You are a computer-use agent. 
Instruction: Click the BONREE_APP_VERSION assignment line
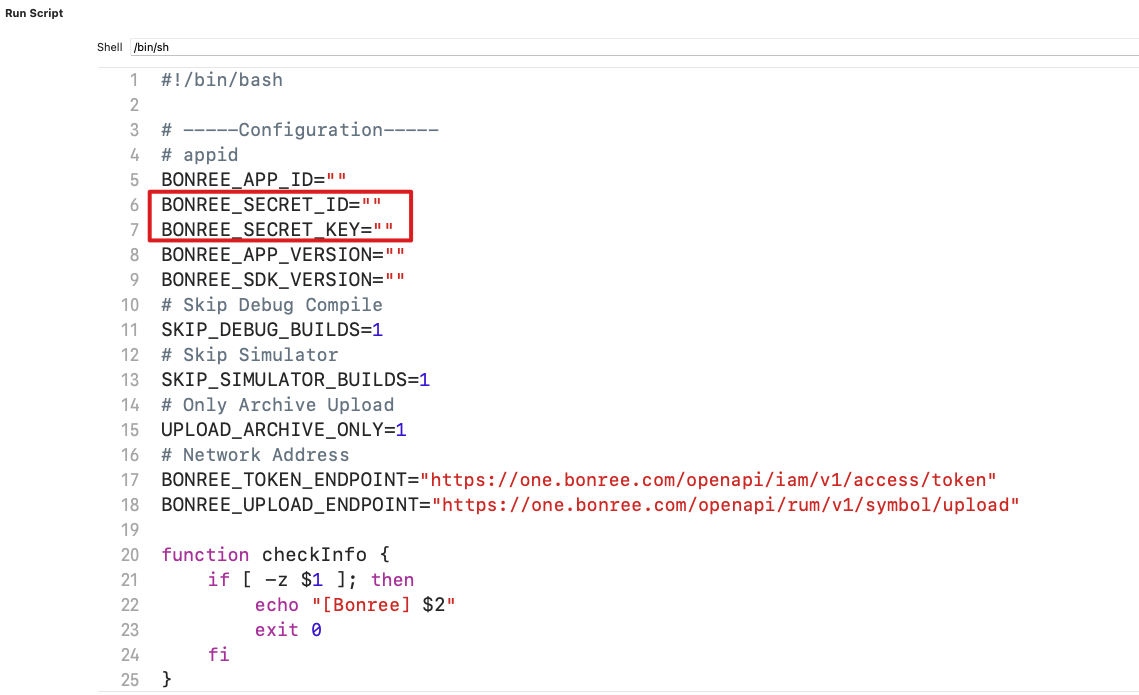[x=282, y=255]
